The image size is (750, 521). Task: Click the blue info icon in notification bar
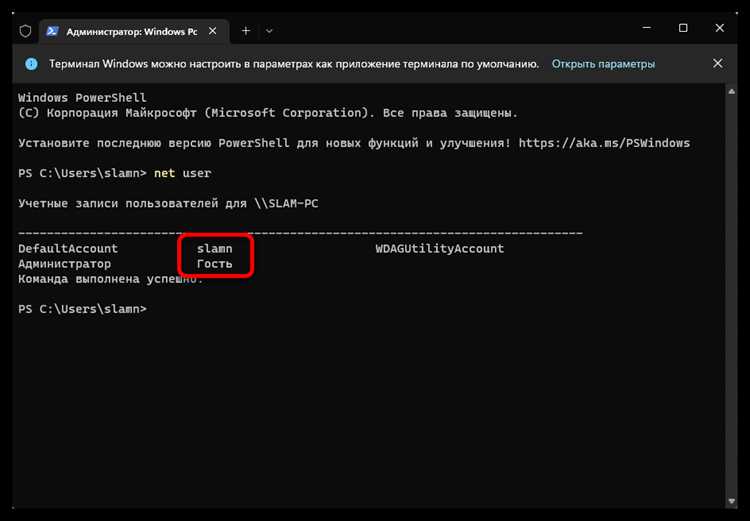pos(32,64)
